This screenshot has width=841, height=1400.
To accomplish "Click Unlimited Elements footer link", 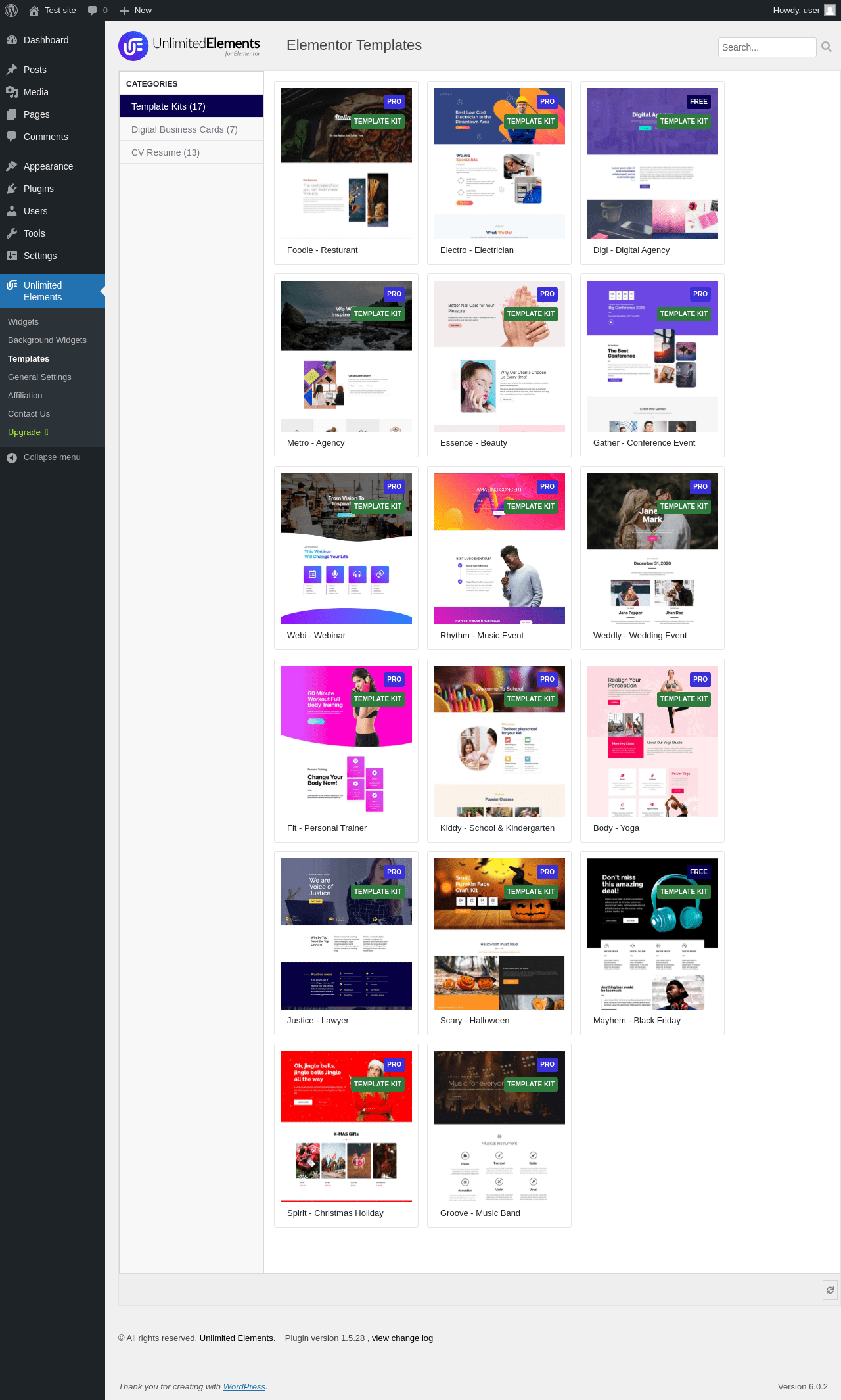I will 237,1338.
